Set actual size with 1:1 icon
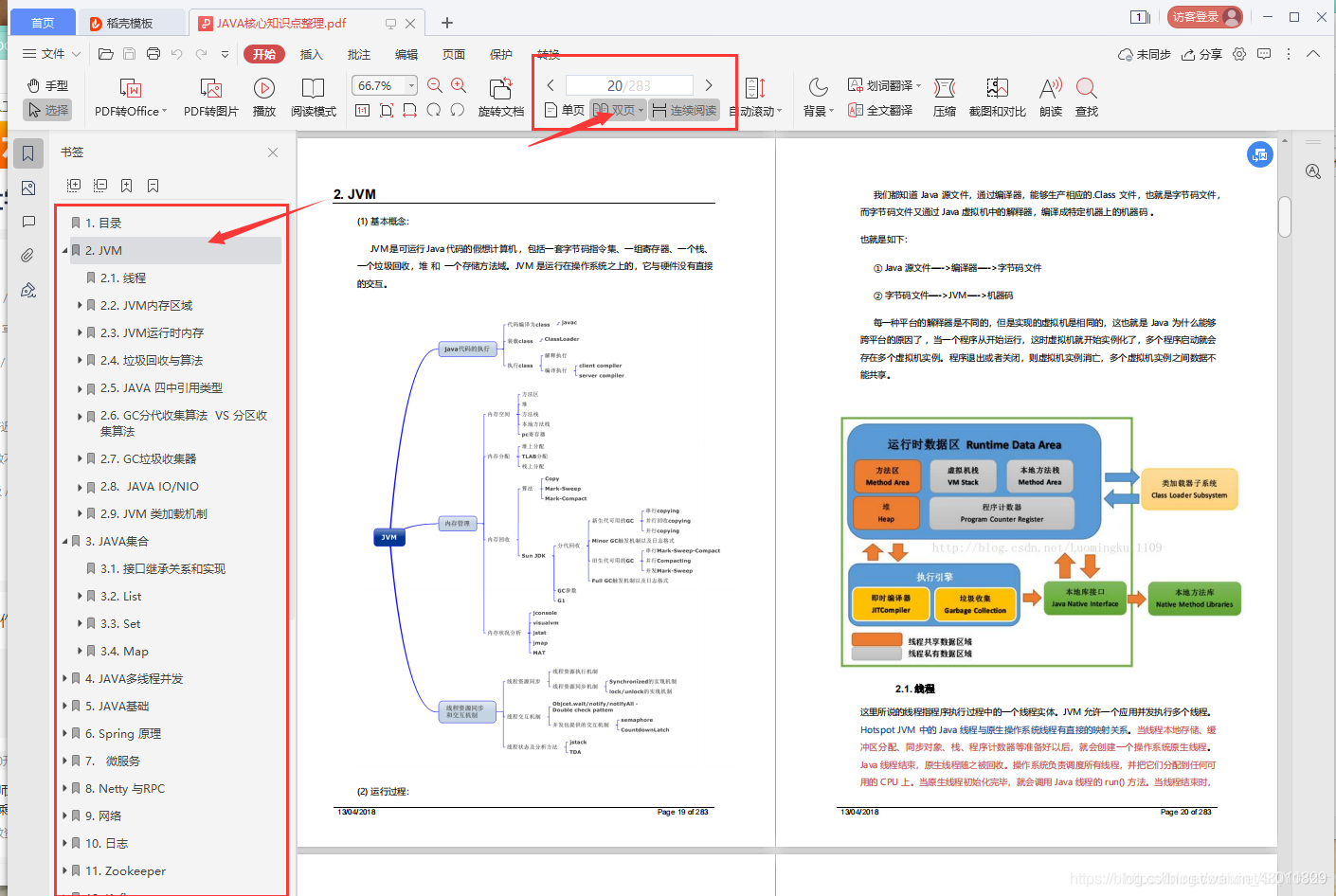This screenshot has height=896, width=1336. pos(362,111)
